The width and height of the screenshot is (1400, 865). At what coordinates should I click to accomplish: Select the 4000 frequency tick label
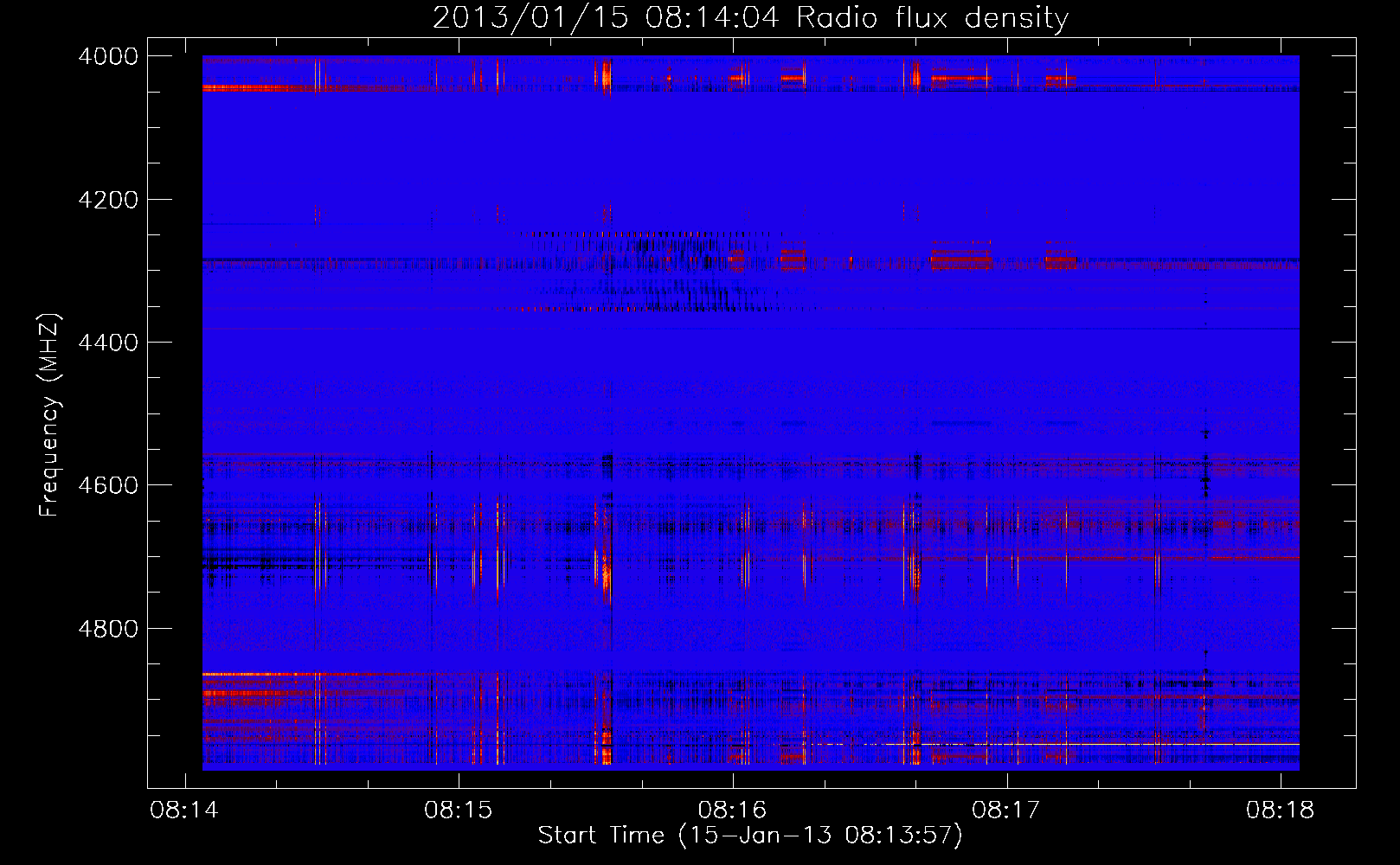[x=108, y=56]
